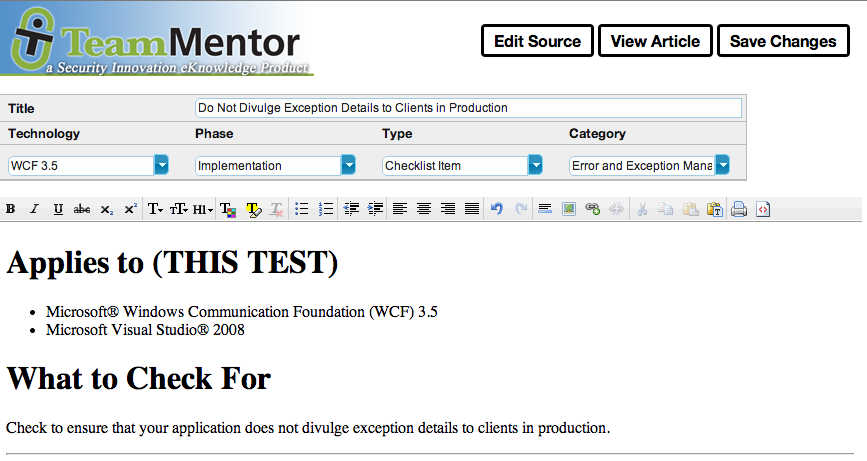The image size is (867, 461).
Task: Click the undo arrow icon
Action: click(497, 209)
